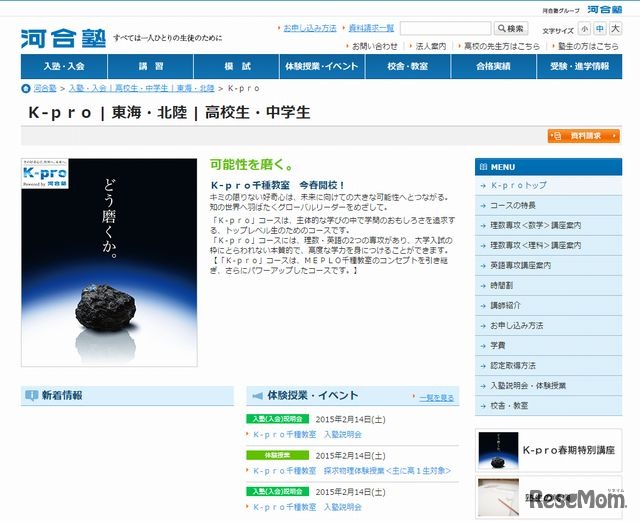Open the K-pro春期特別講座 banner
The width and height of the screenshot is (640, 522).
(x=548, y=451)
